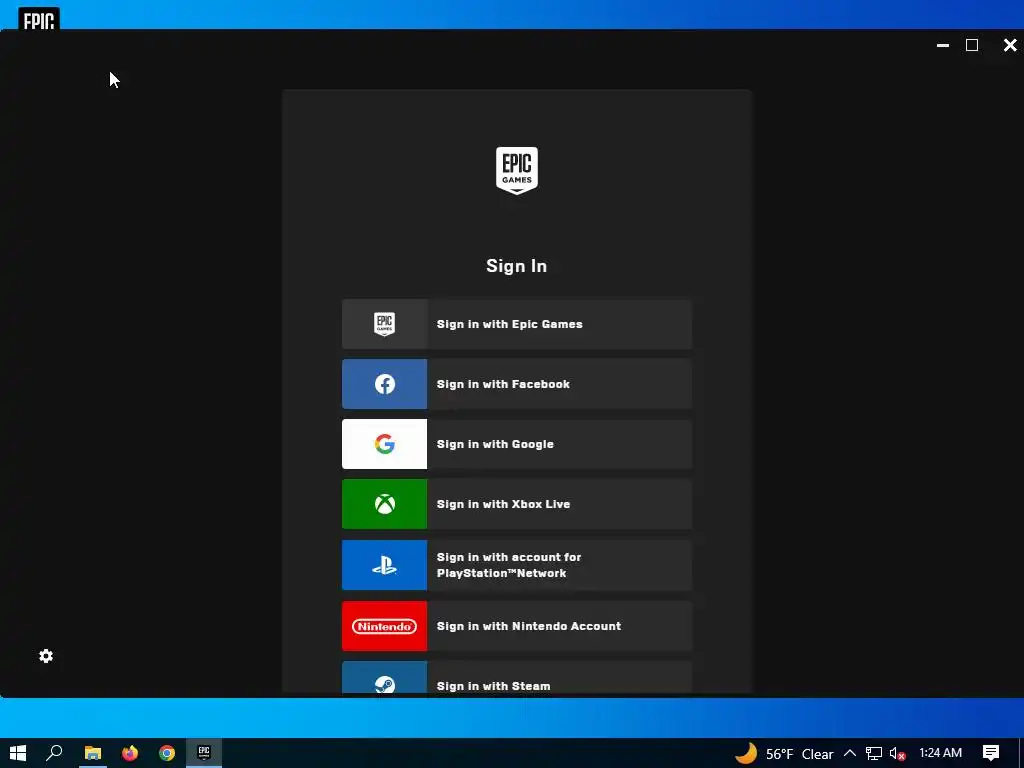Screen dimensions: 1024x768
Task: Open launcher settings gear icon
Action: click(46, 656)
